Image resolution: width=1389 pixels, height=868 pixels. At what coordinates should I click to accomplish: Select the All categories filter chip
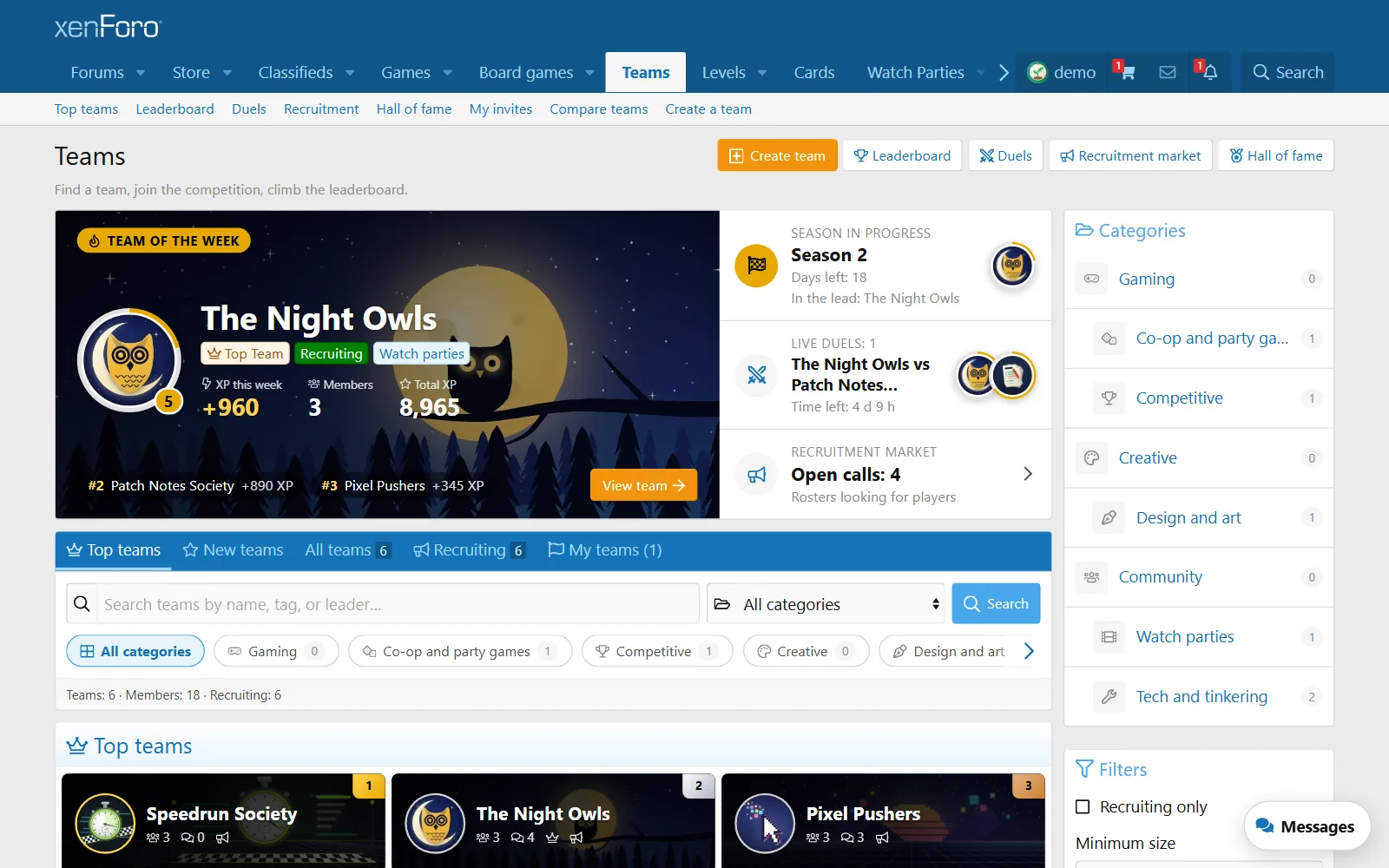[x=135, y=651]
